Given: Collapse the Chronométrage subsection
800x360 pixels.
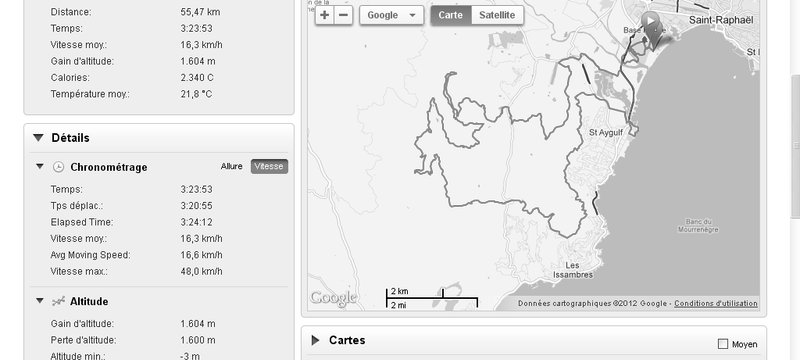Looking at the screenshot, I should click(40, 167).
